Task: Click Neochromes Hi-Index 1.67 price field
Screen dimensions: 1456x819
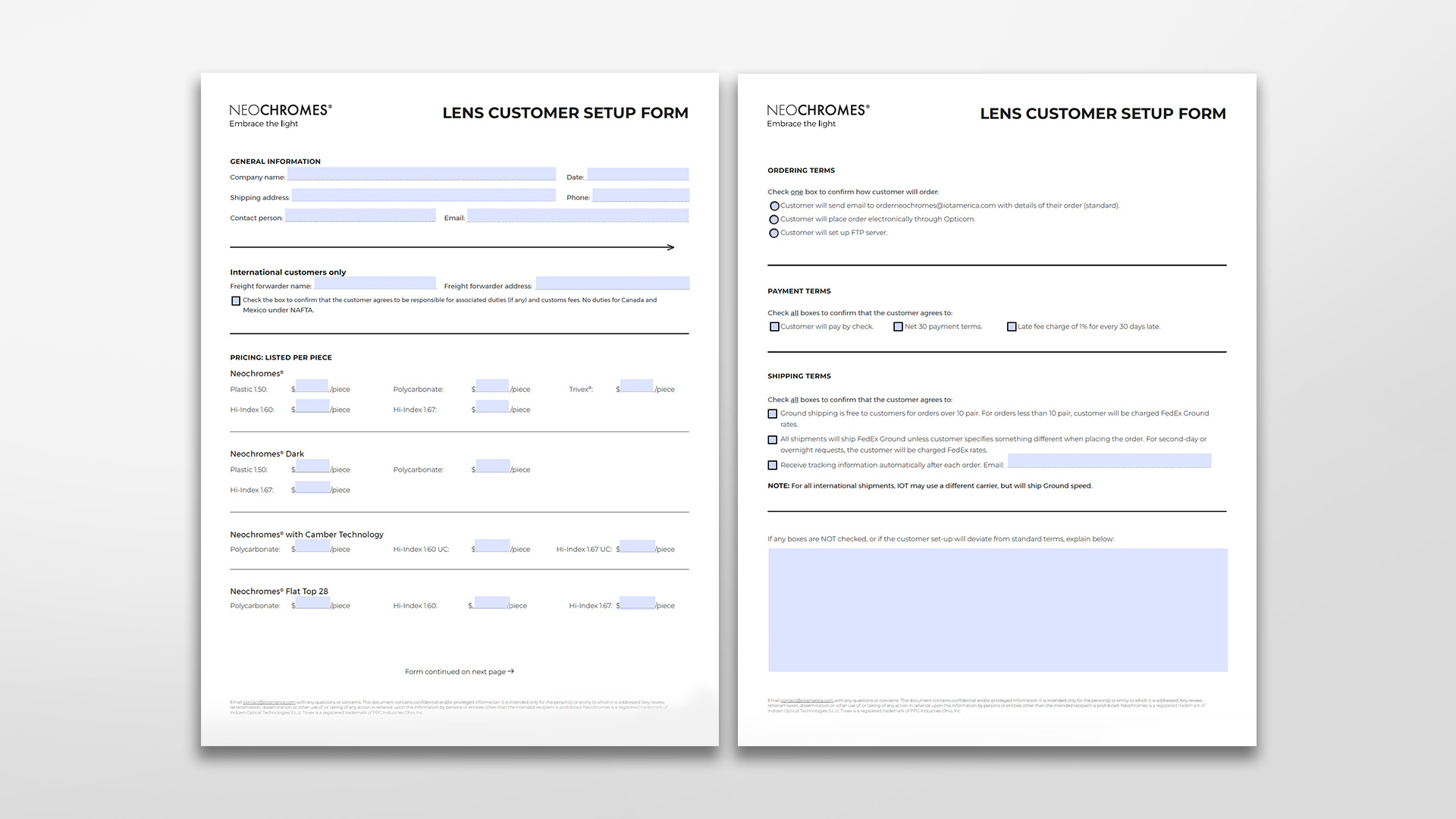Action: (x=492, y=406)
